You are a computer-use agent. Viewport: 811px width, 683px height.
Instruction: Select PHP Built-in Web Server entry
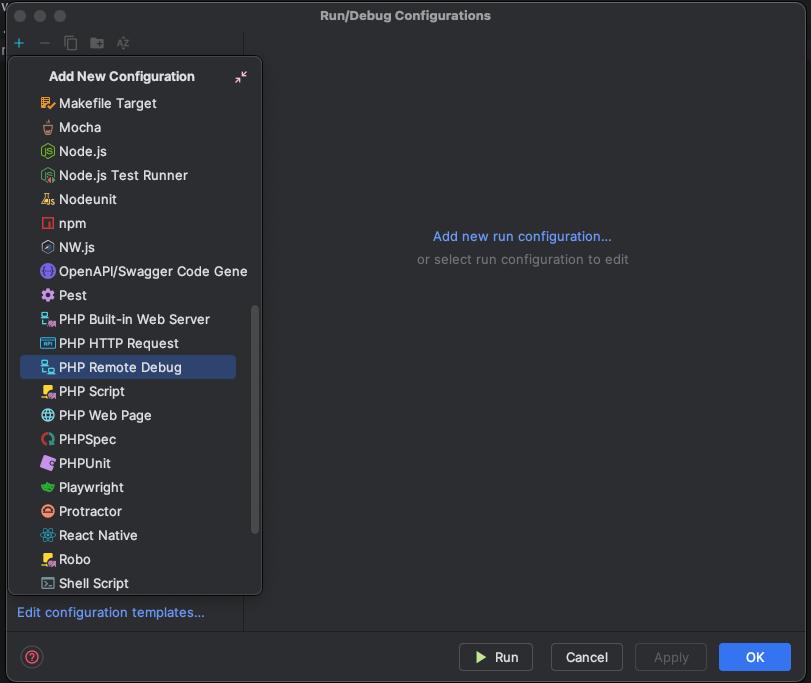128,319
